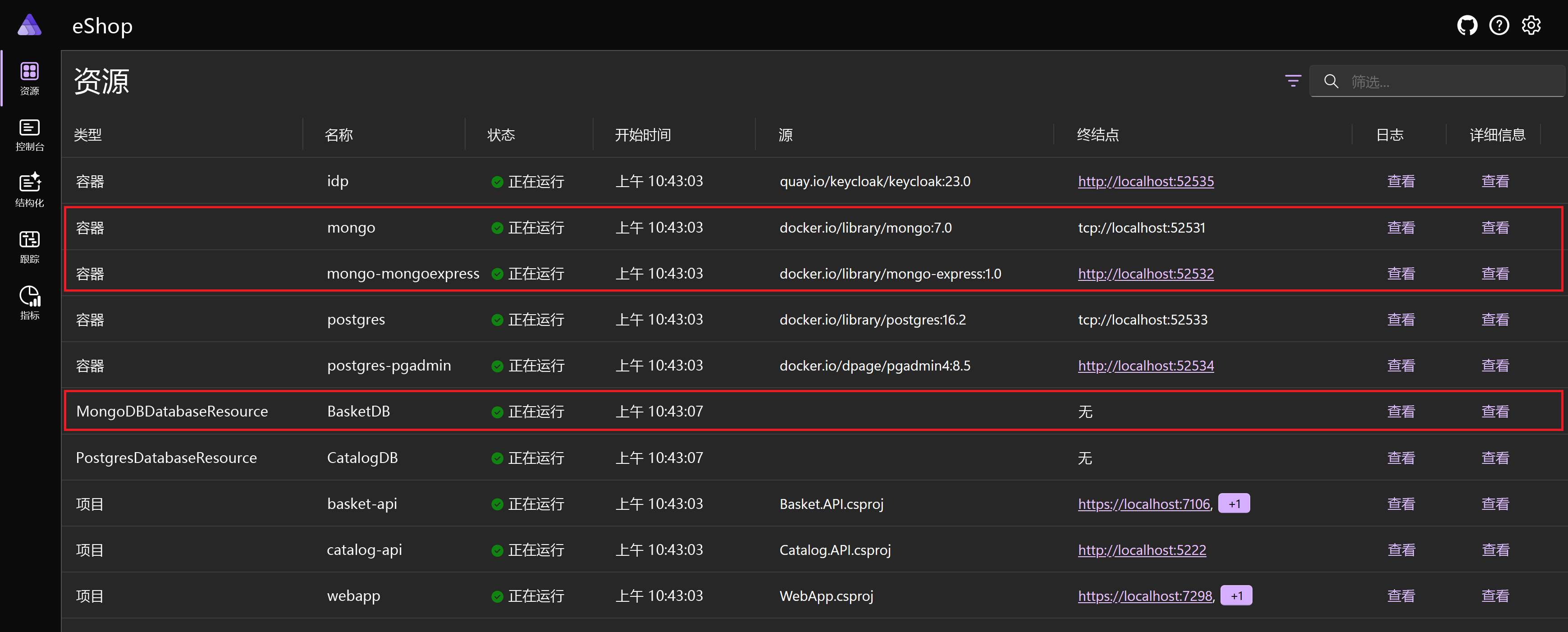Switch to the 跟踪 sidebar tab
The height and width of the screenshot is (632, 1568).
29,247
